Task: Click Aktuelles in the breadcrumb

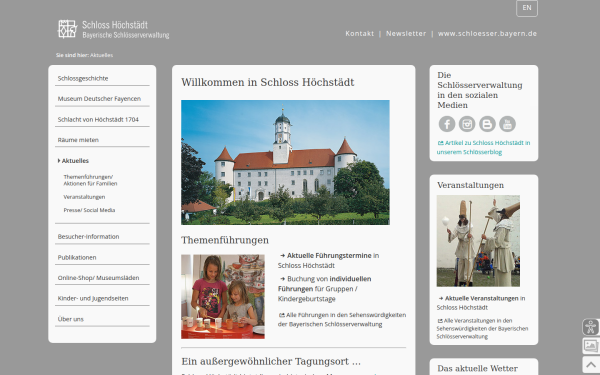Action: point(101,55)
